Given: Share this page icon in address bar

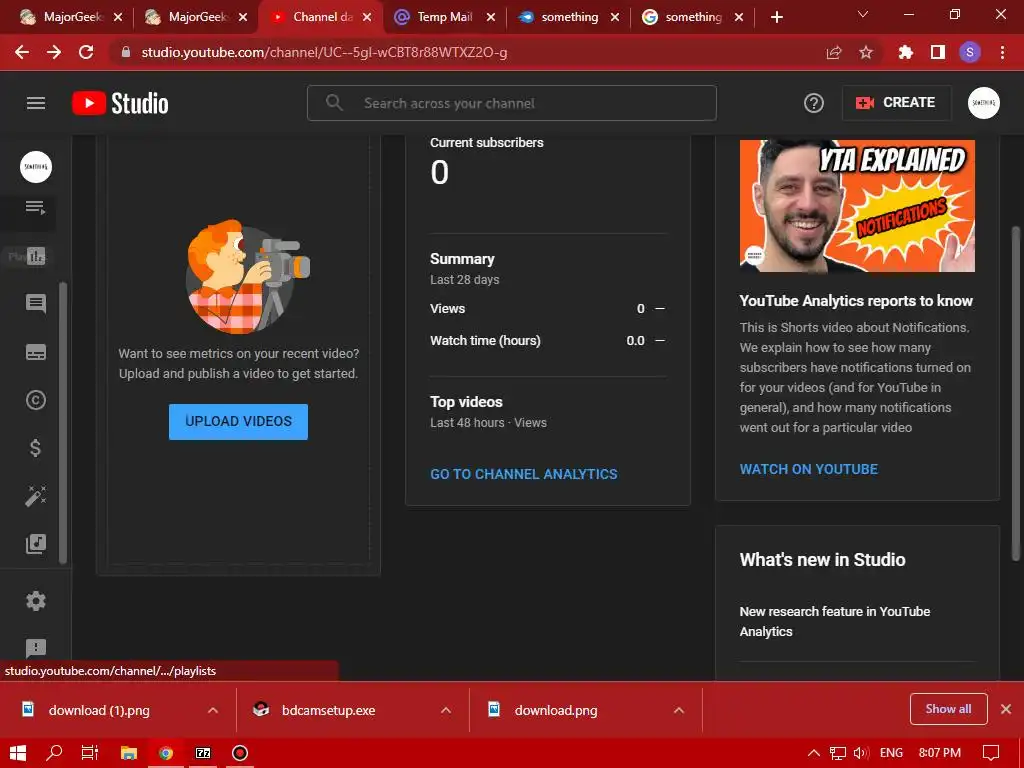Looking at the screenshot, I should 833,52.
